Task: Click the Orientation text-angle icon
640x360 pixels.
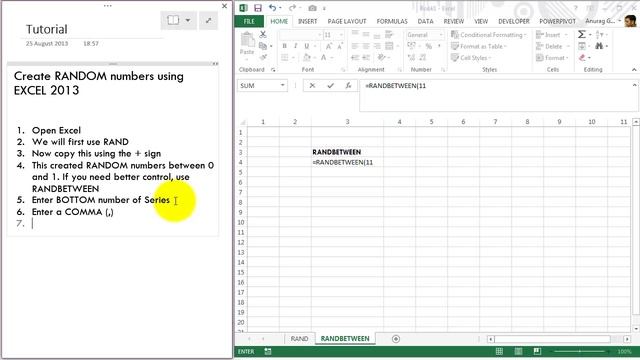Action: pos(381,58)
